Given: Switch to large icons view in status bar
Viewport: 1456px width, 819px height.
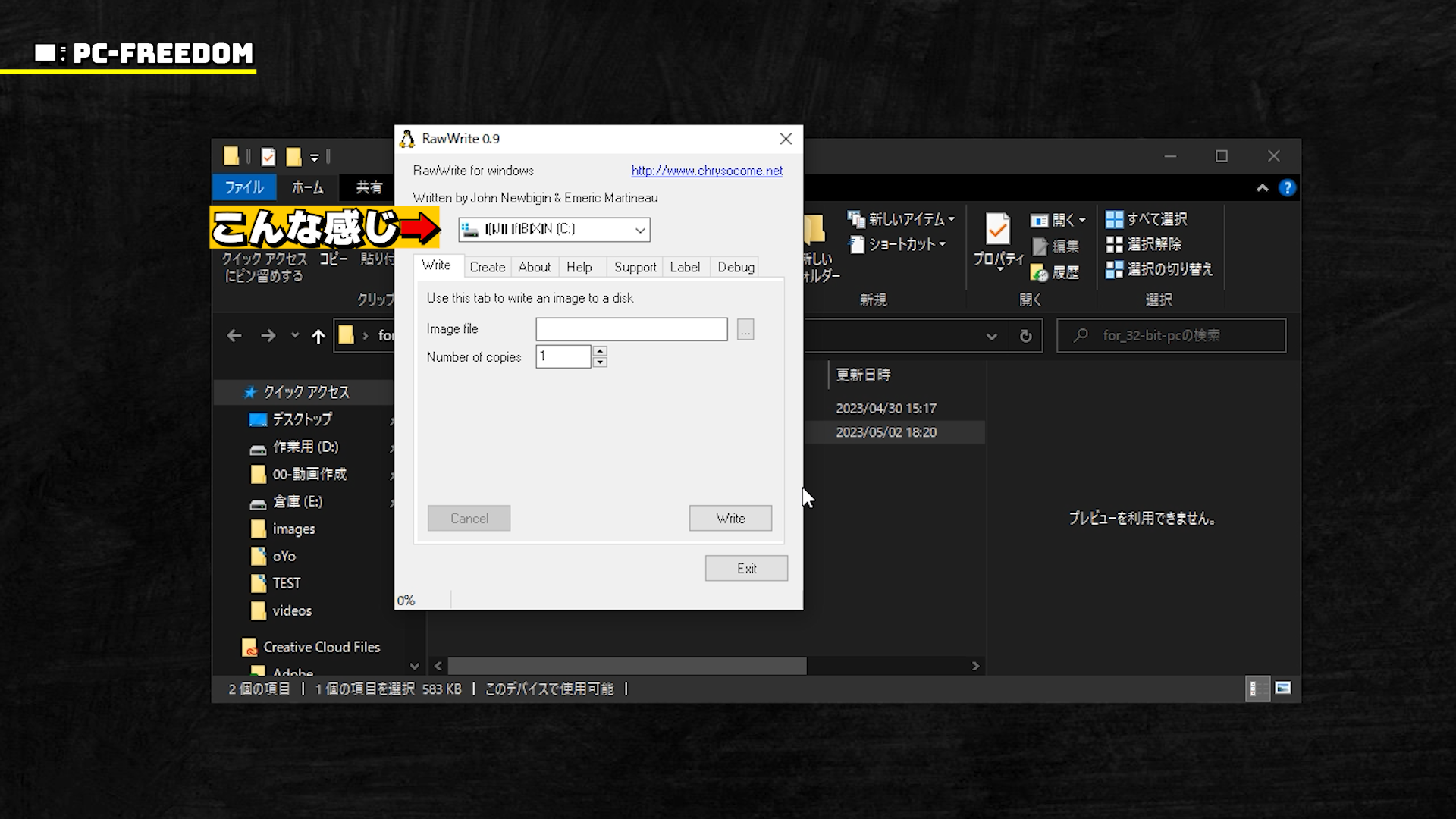Looking at the screenshot, I should click(x=1283, y=689).
